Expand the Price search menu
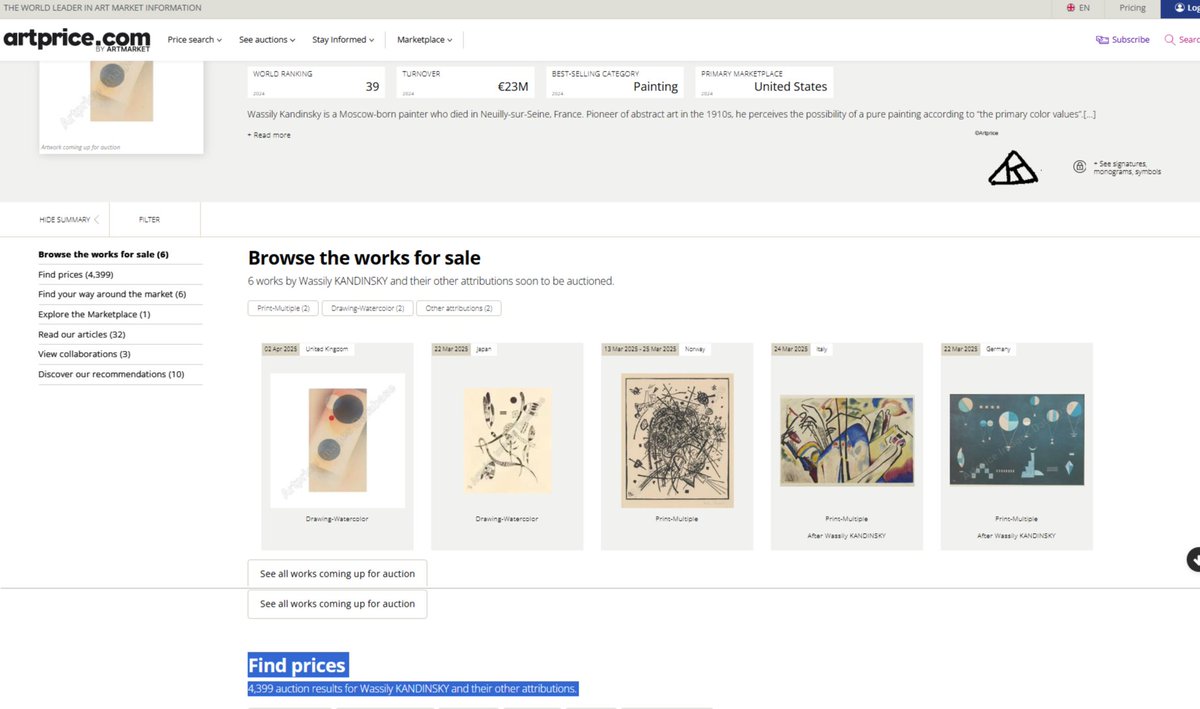 [x=195, y=40]
